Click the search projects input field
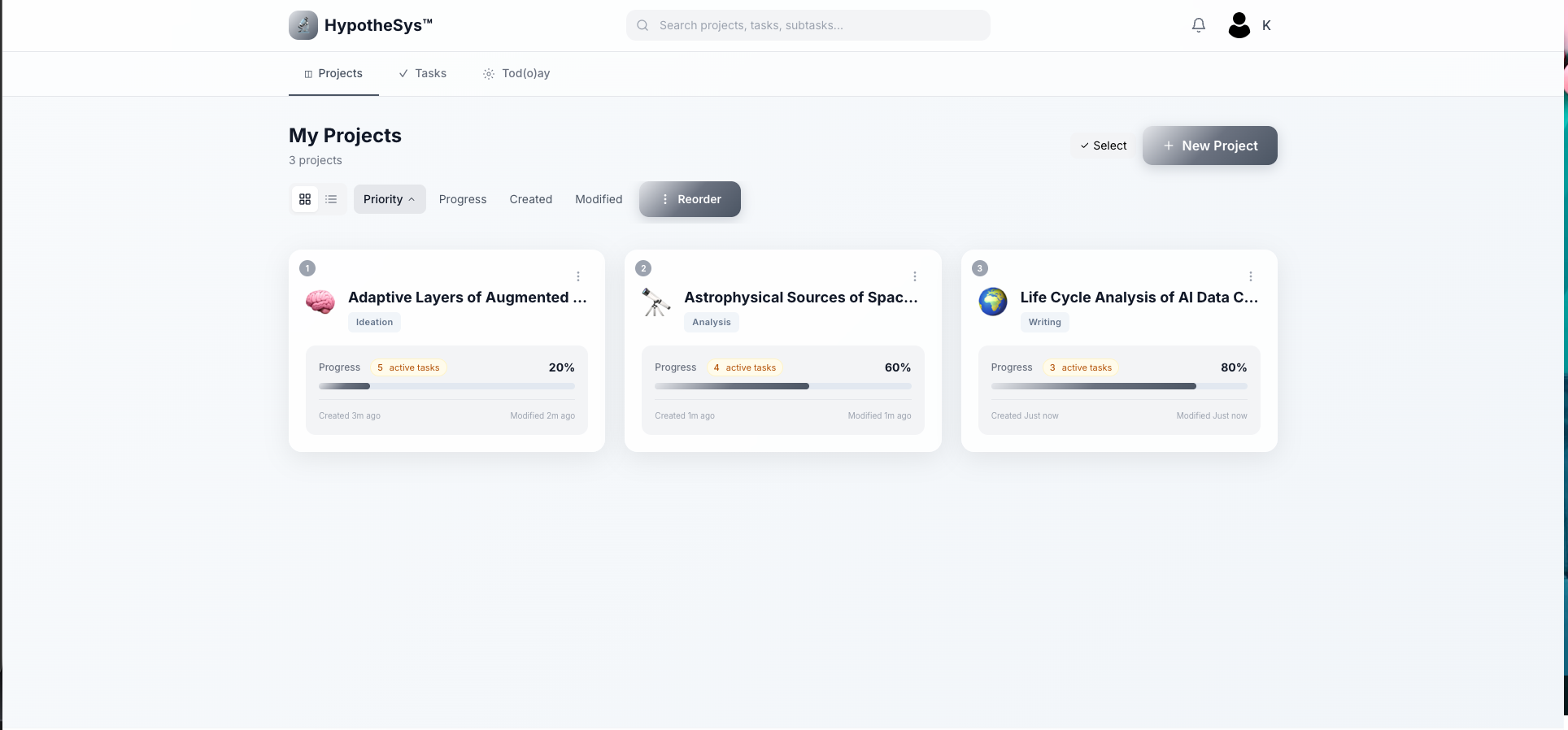 coord(808,25)
